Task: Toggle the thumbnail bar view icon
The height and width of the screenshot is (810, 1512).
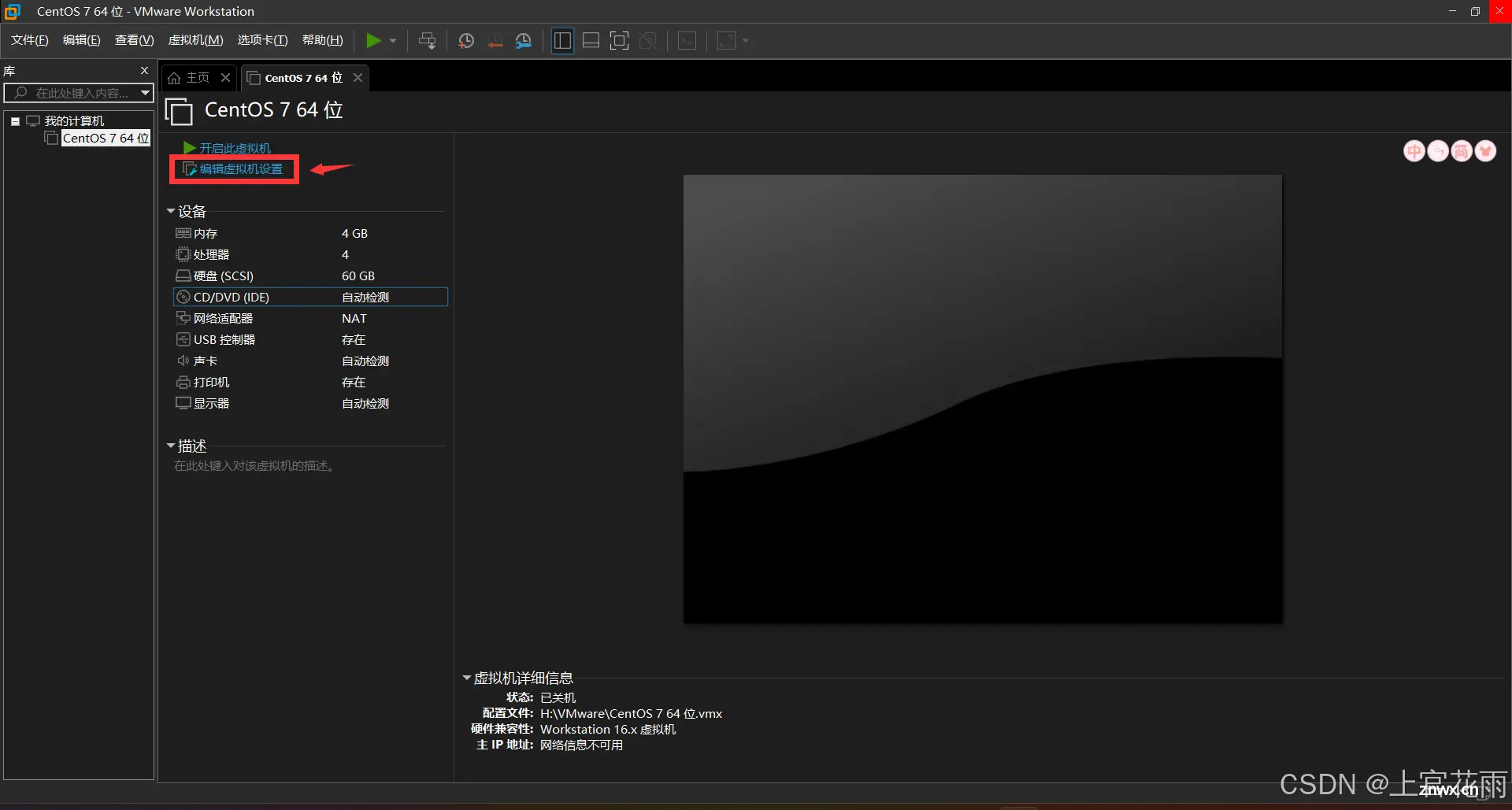Action: (x=591, y=41)
